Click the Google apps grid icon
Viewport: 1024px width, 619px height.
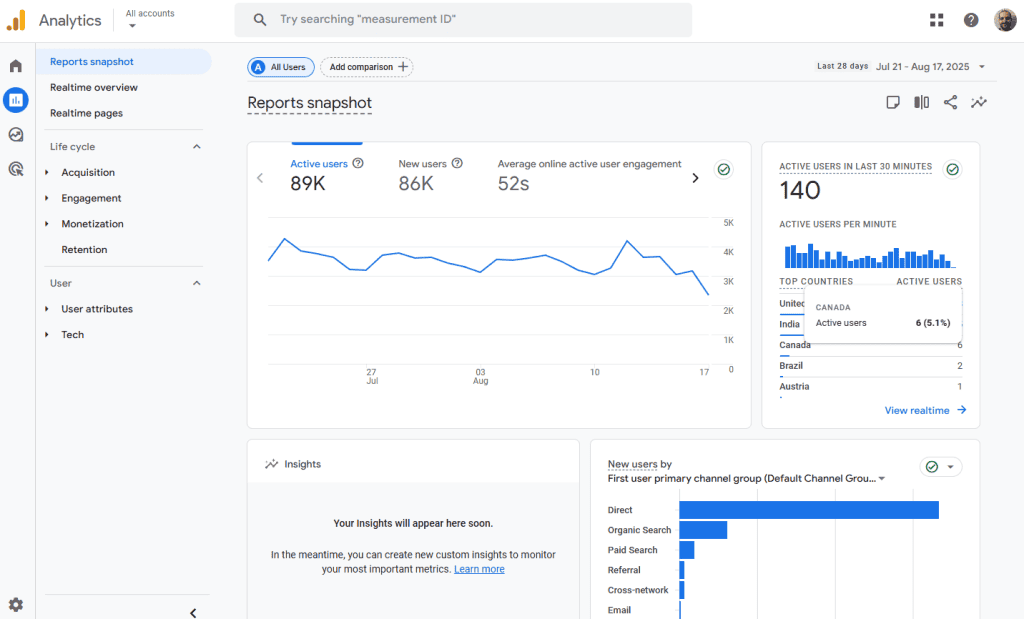pyautogui.click(x=936, y=20)
